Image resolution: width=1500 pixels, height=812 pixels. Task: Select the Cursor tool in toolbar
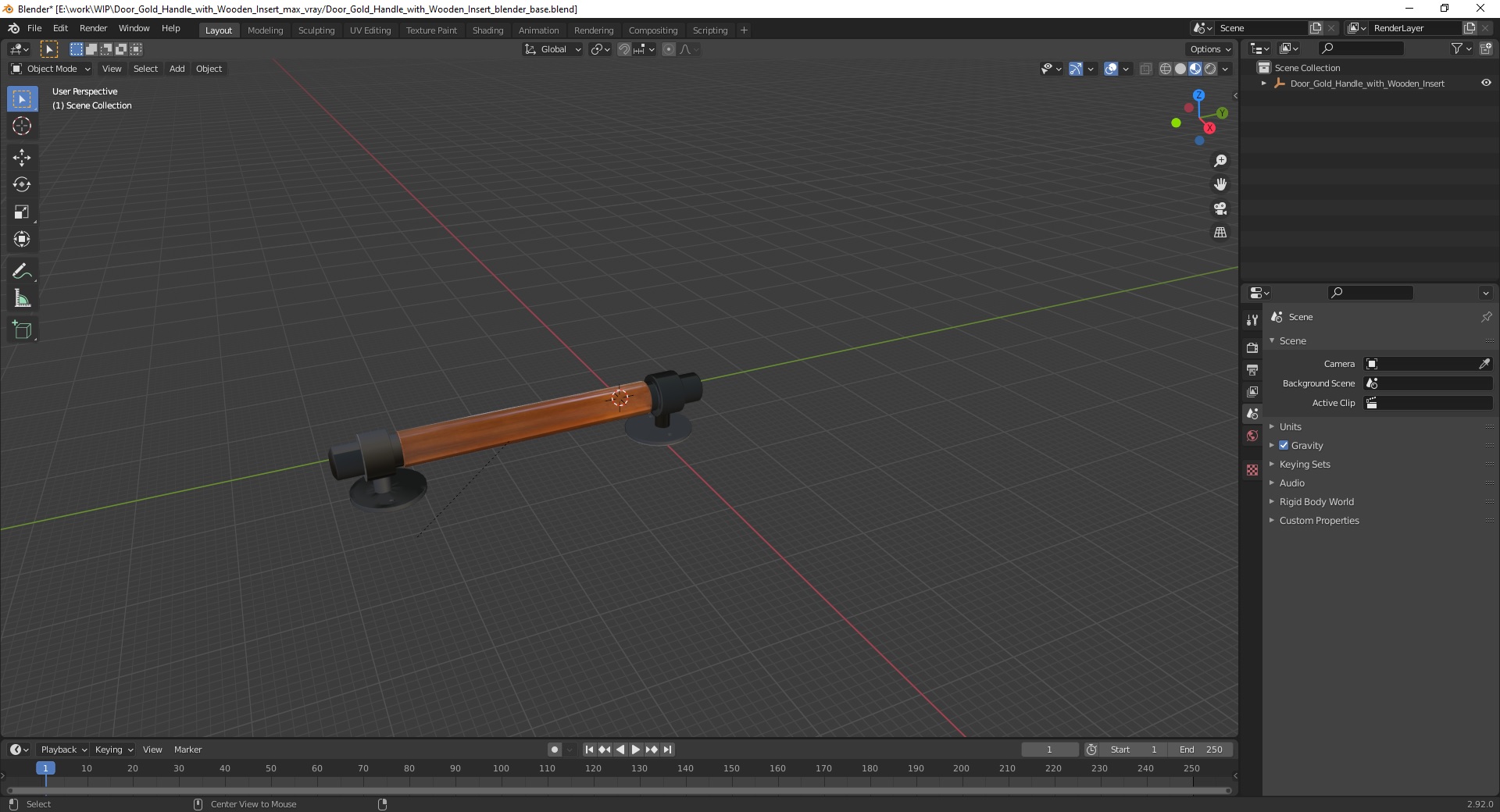click(x=22, y=126)
